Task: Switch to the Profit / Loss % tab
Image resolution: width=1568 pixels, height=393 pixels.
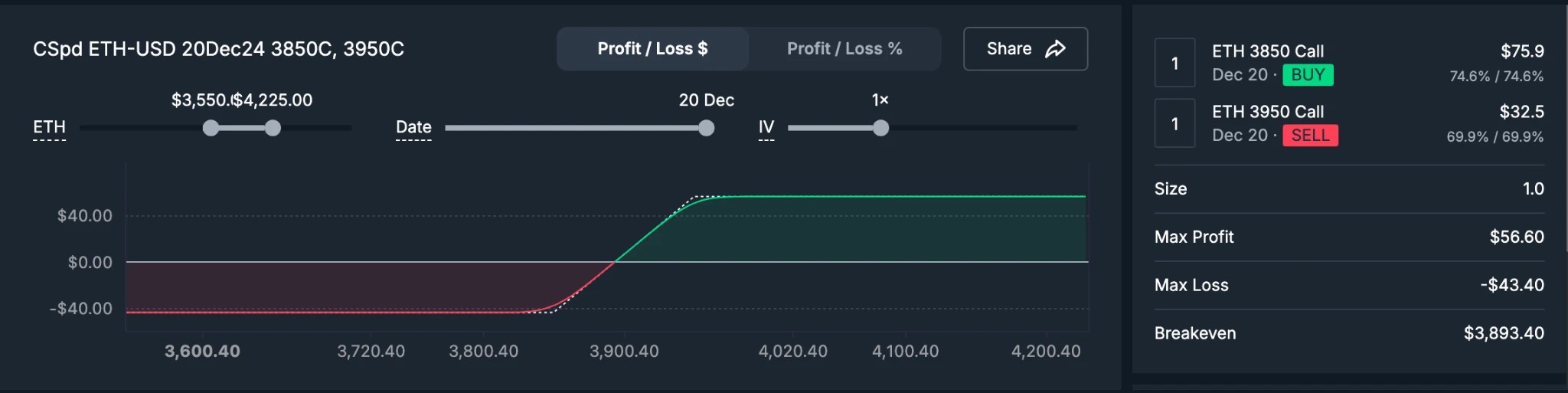Action: point(844,49)
